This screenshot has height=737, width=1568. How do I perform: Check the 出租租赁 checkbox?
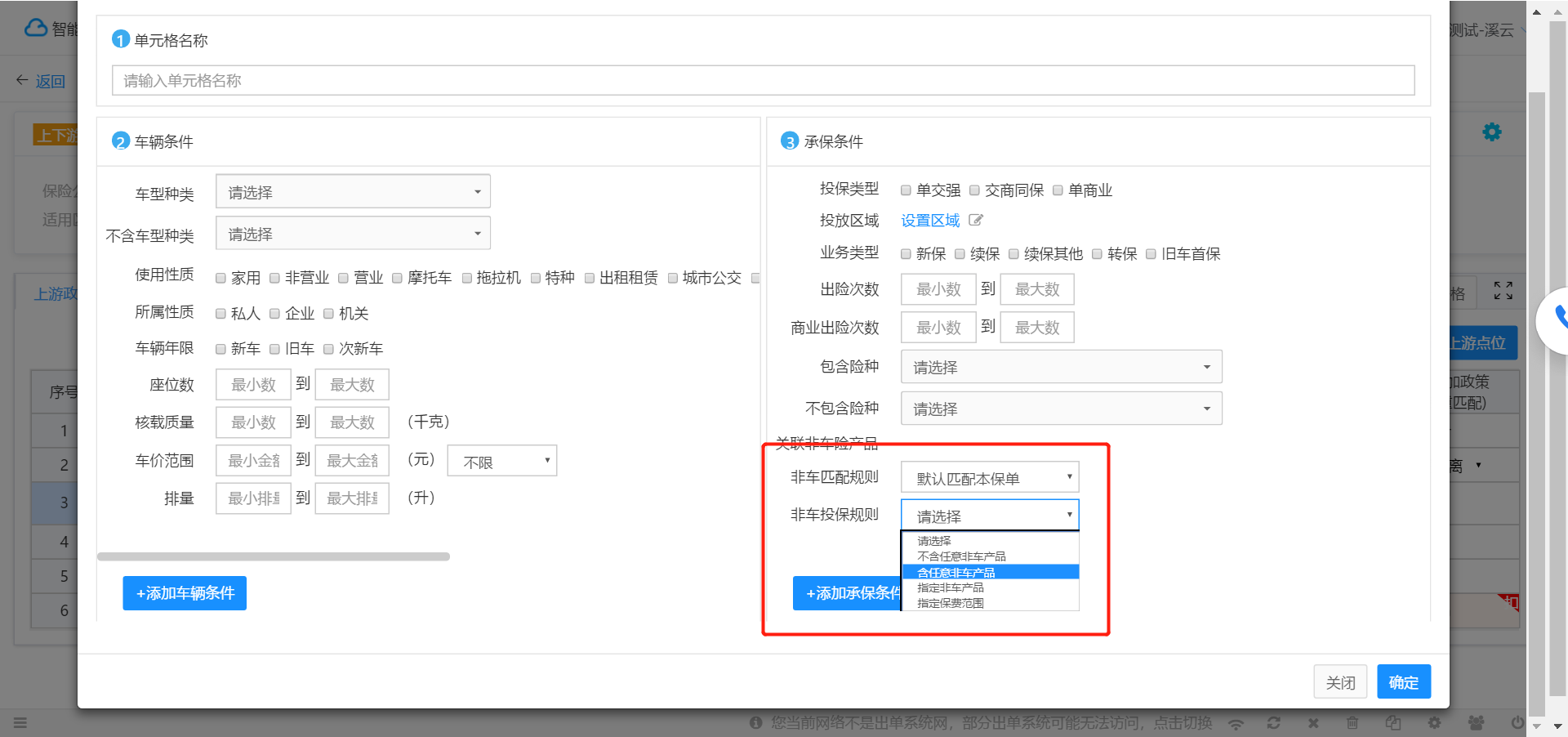(x=589, y=279)
